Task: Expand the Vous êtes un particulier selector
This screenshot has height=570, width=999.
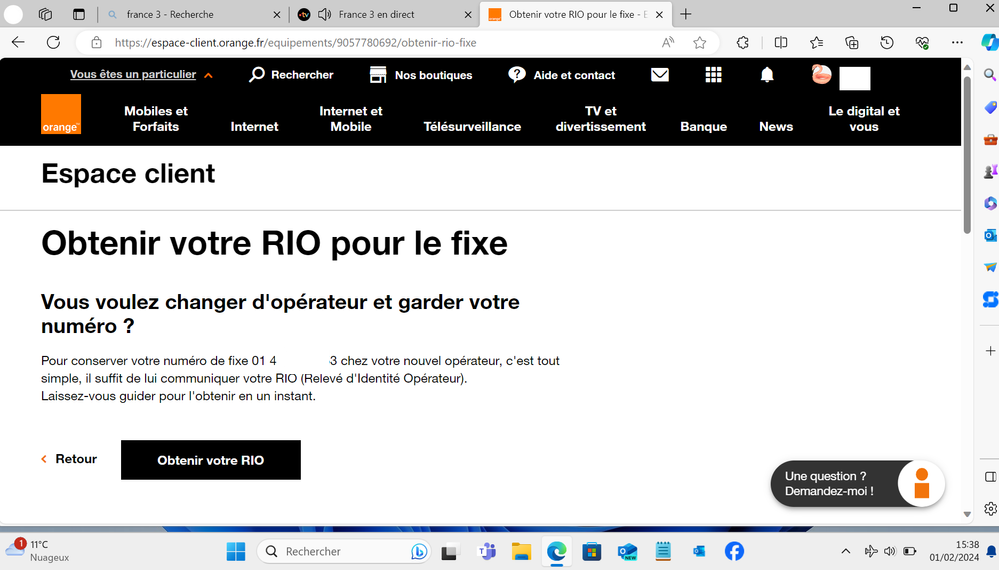Action: (x=141, y=75)
